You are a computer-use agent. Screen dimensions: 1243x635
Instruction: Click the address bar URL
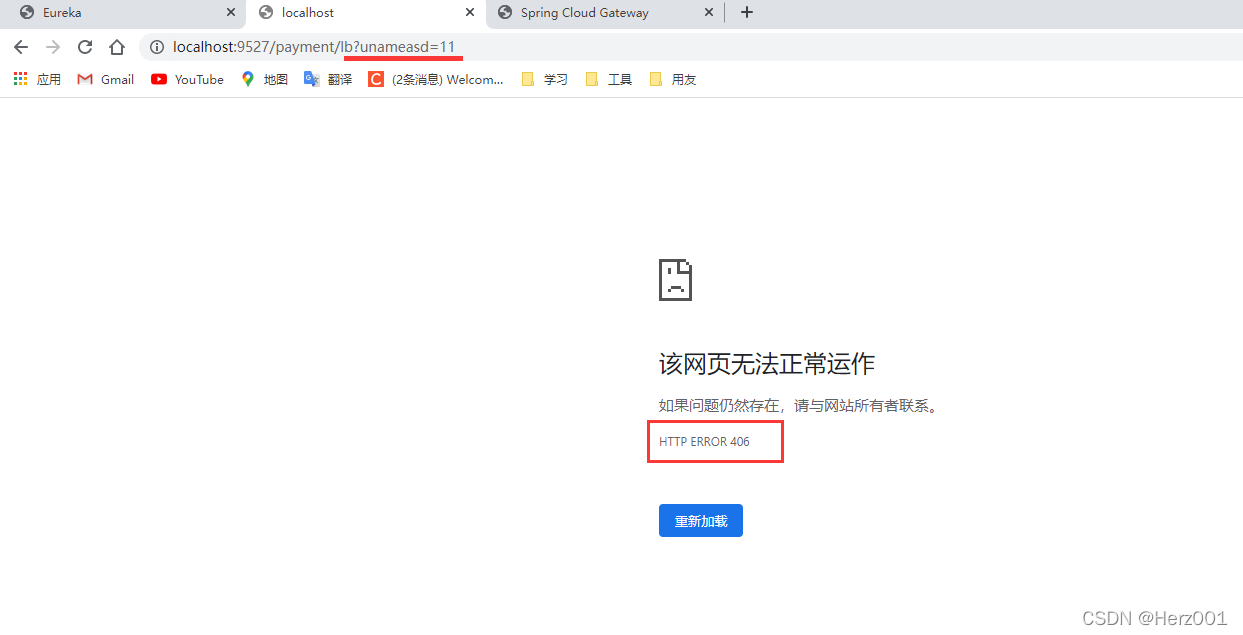coord(314,47)
